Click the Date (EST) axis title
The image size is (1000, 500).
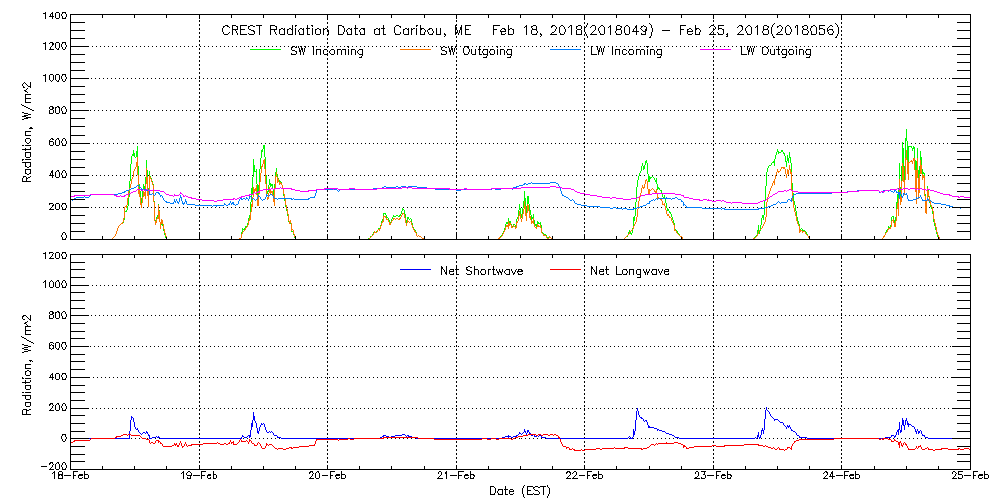(520, 491)
